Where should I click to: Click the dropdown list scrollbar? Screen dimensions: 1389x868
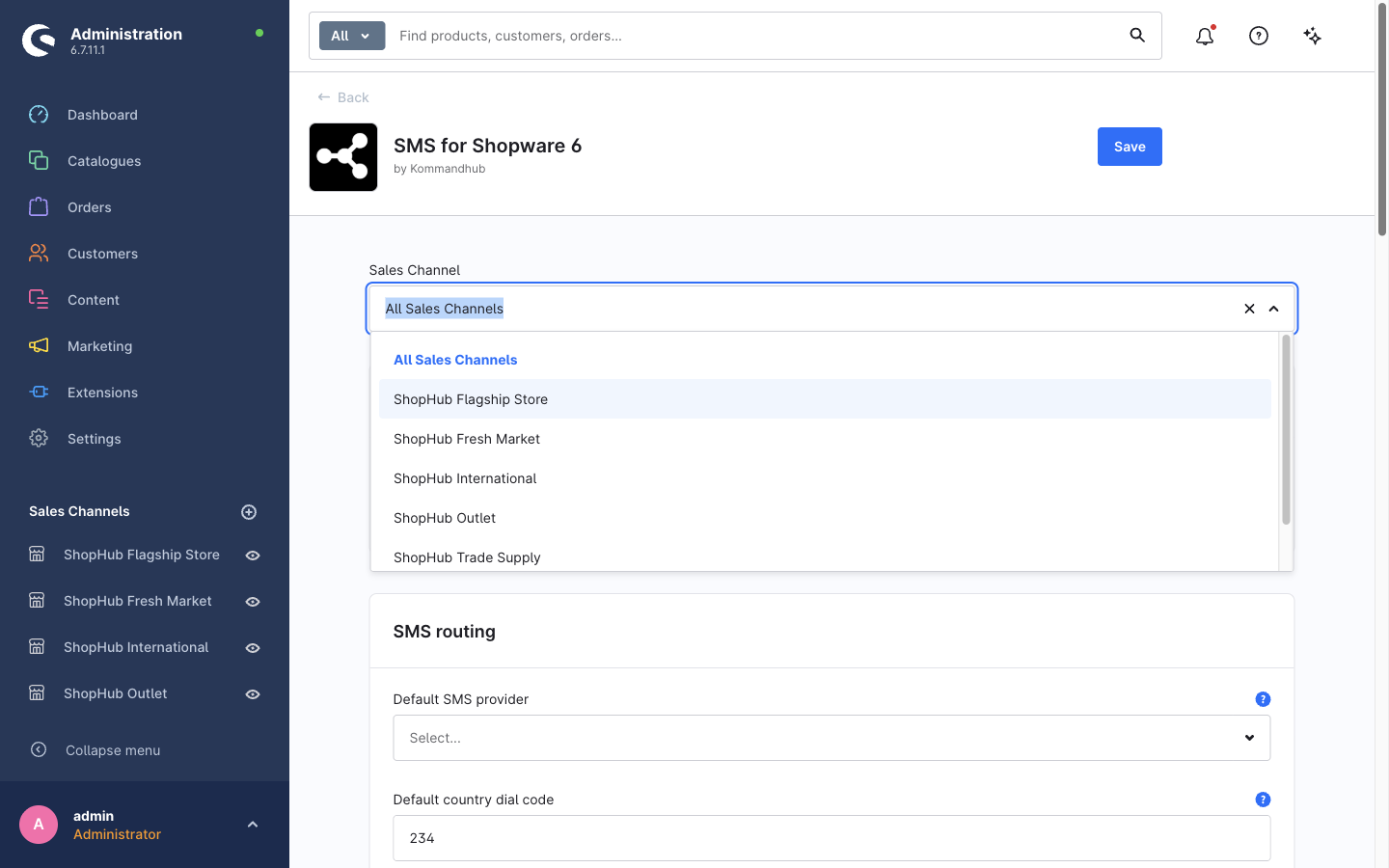pos(1286,429)
